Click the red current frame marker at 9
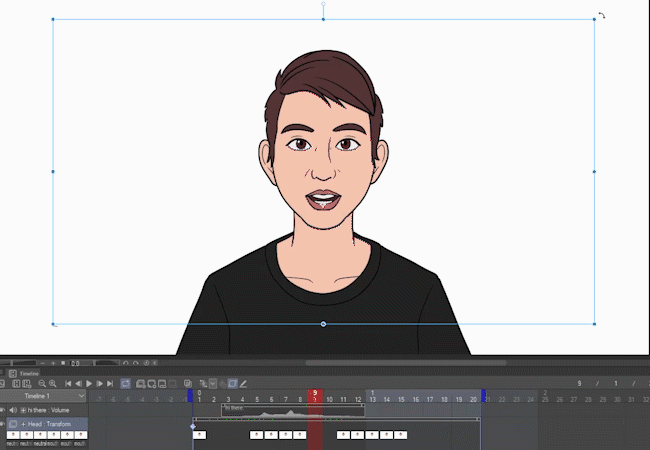The height and width of the screenshot is (450, 650). coord(315,396)
